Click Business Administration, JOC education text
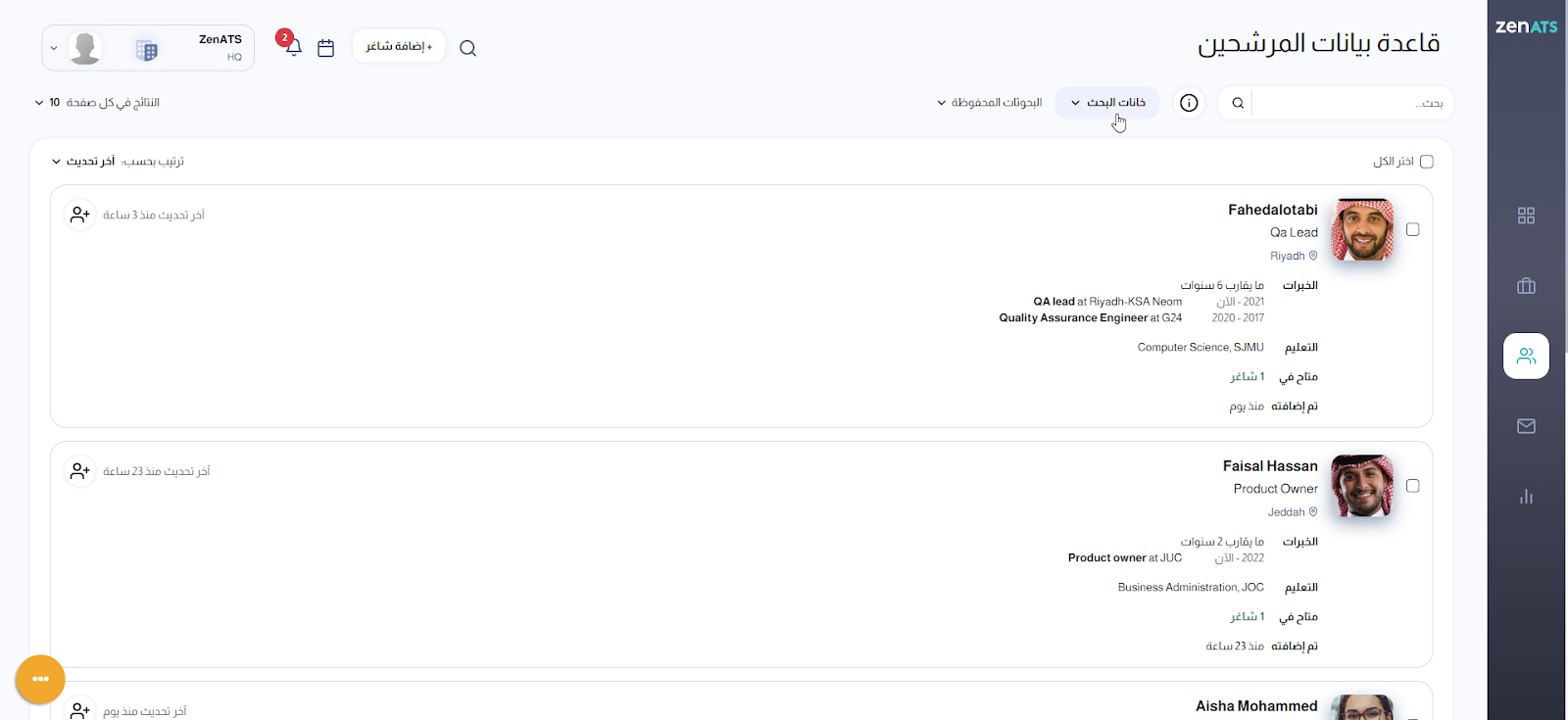Image resolution: width=1568 pixels, height=720 pixels. tap(1191, 588)
